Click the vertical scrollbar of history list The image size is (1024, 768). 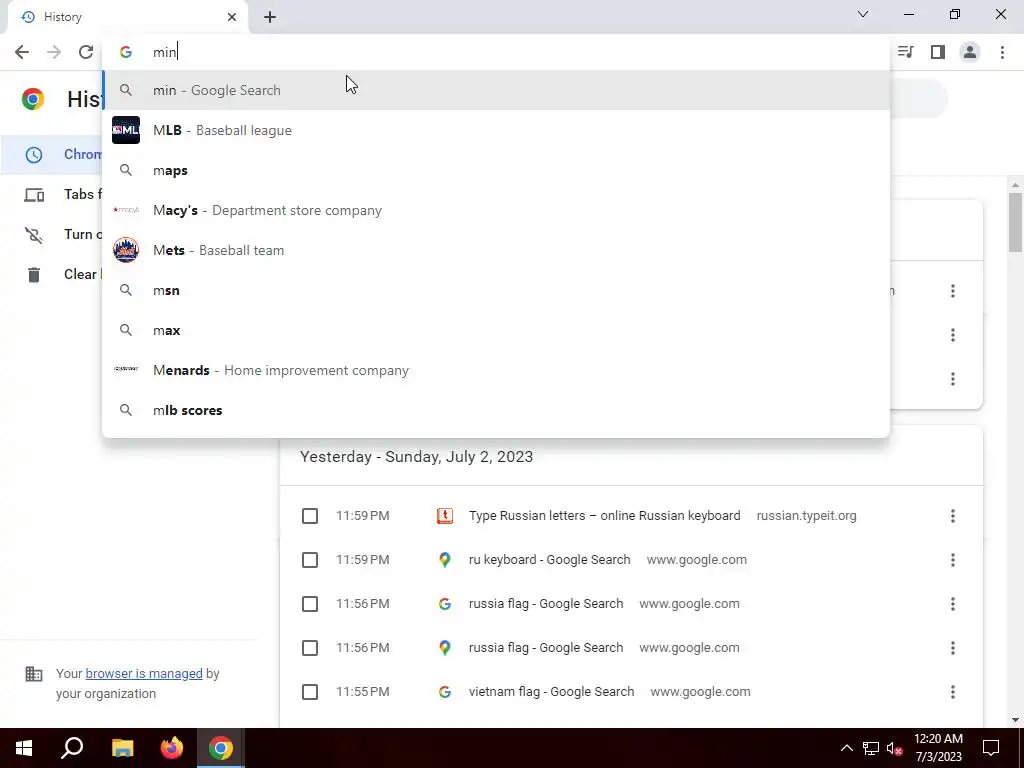point(1015,222)
